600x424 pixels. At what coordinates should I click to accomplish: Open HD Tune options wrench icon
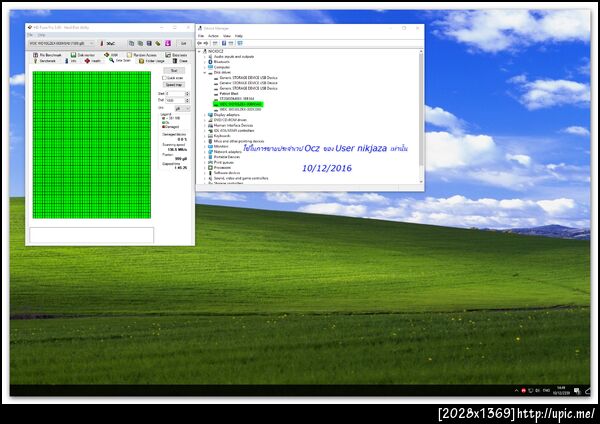[x=158, y=43]
